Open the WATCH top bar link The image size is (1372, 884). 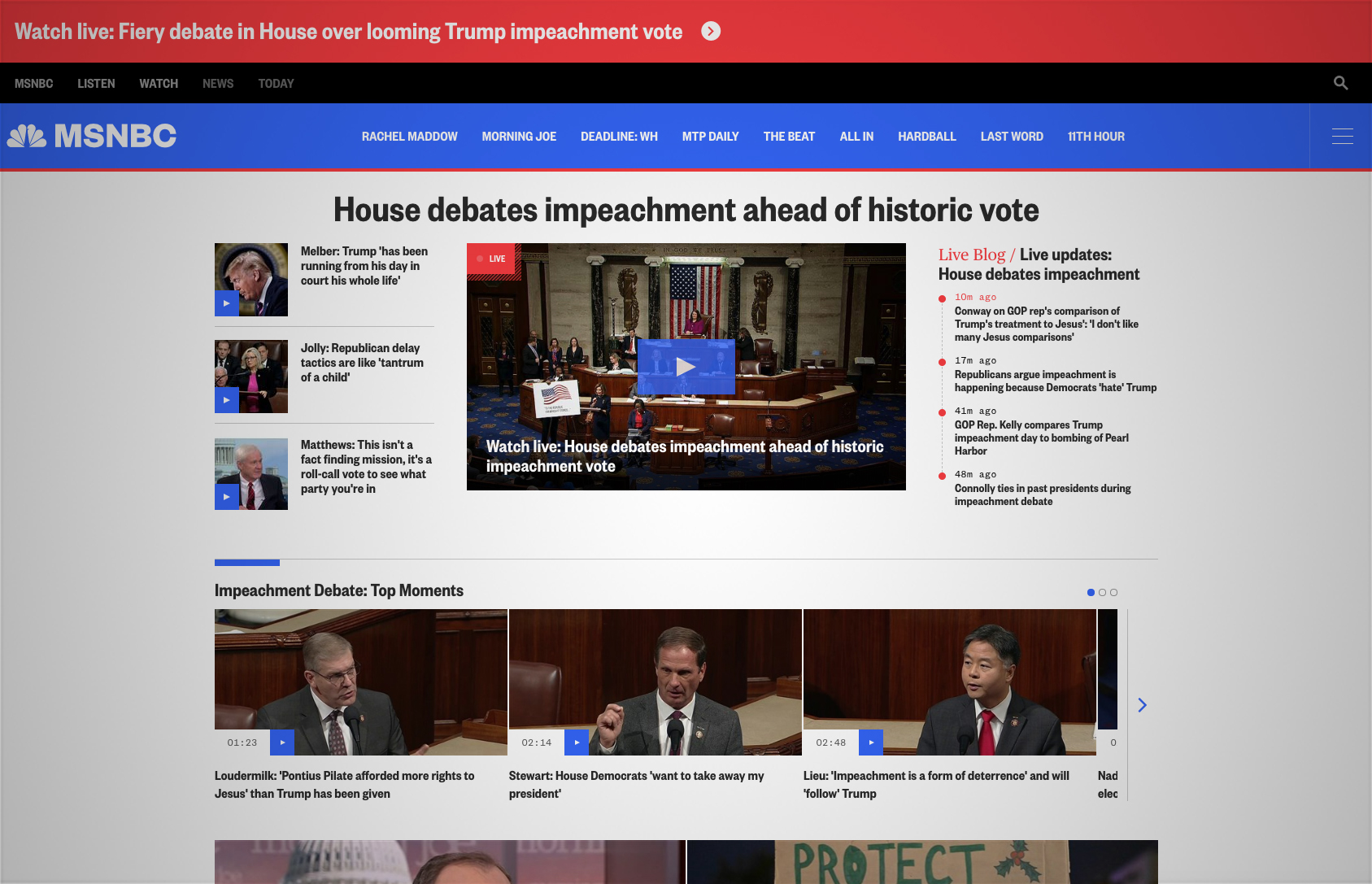click(159, 84)
